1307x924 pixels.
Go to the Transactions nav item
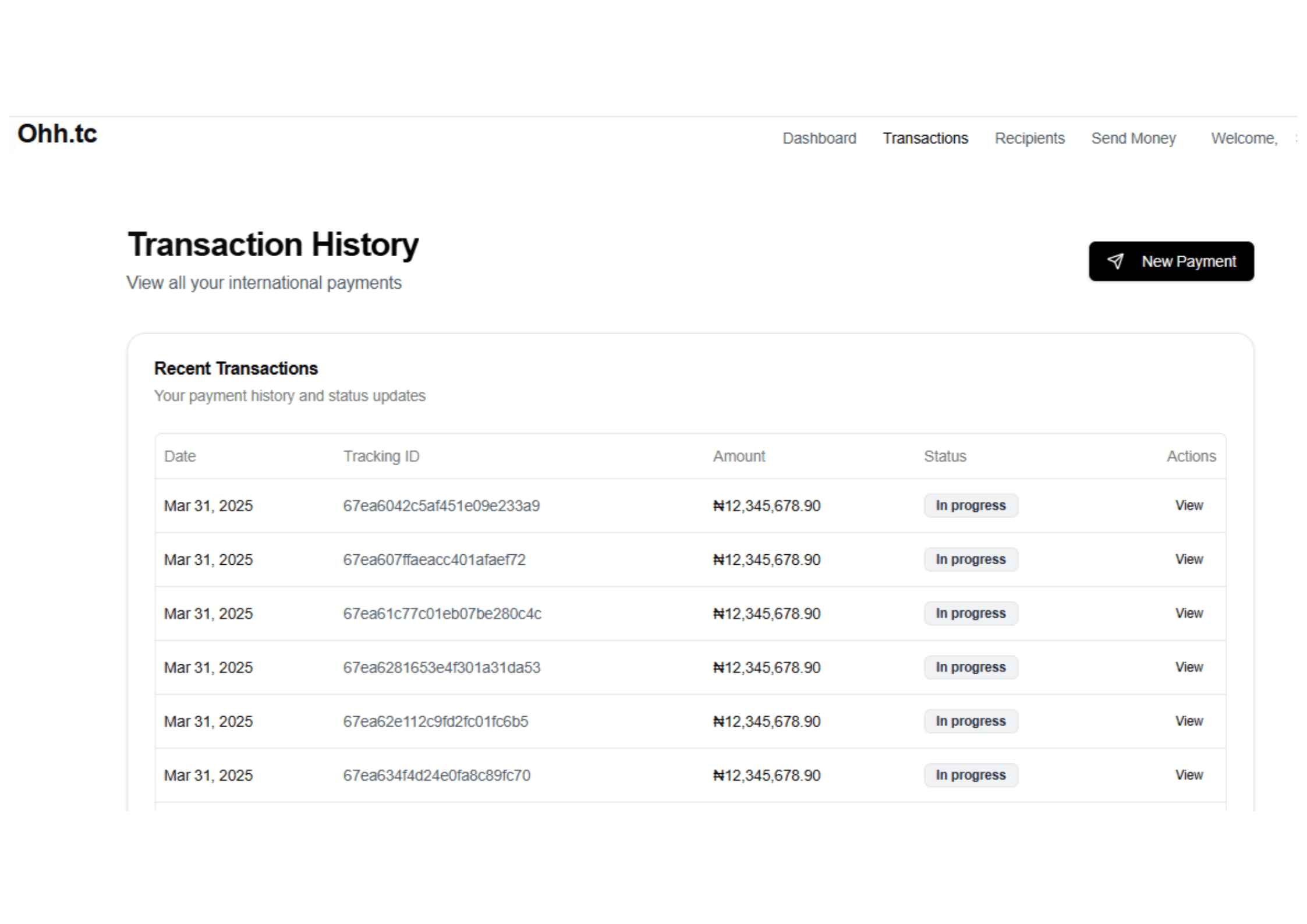tap(925, 138)
